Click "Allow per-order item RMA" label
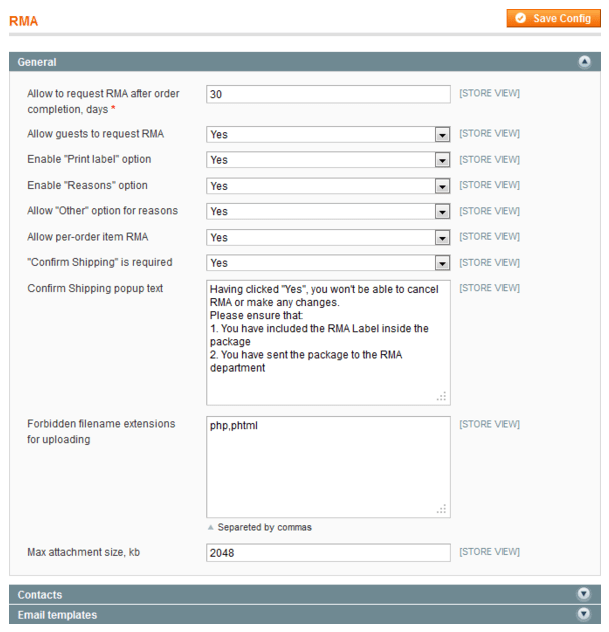 point(88,237)
